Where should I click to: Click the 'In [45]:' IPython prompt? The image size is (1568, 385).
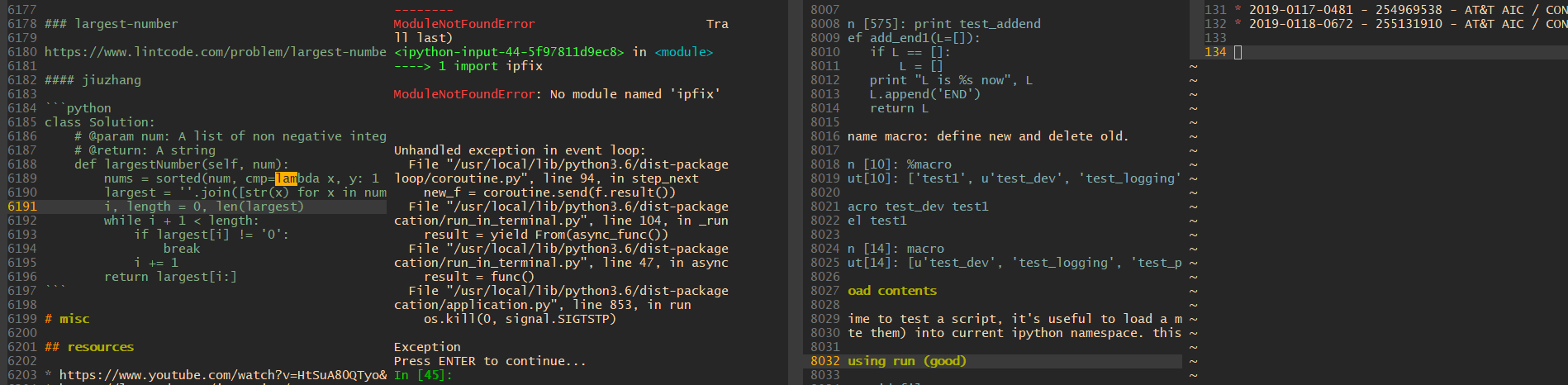click(x=423, y=375)
